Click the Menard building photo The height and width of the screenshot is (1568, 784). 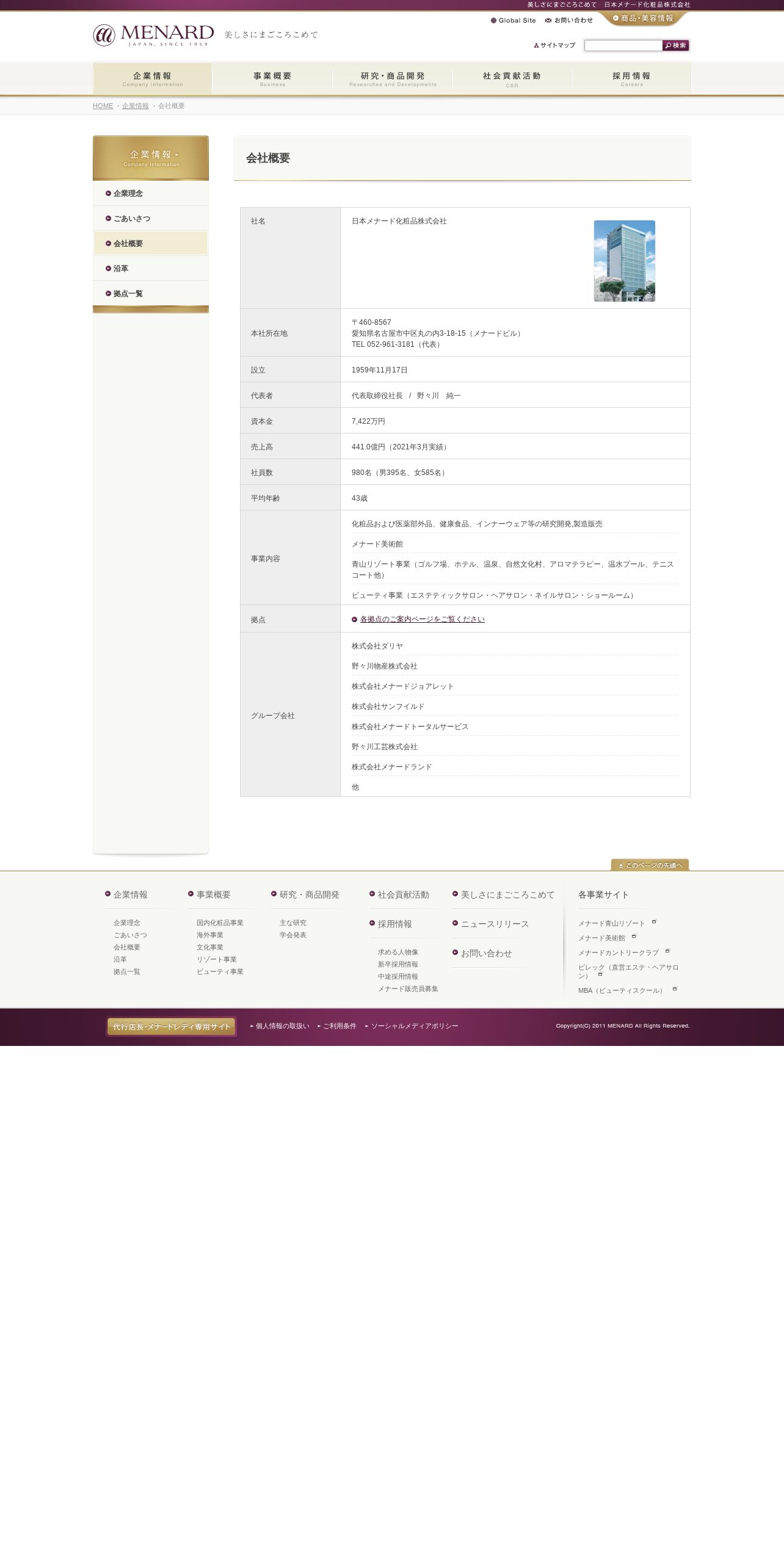pyautogui.click(x=624, y=261)
